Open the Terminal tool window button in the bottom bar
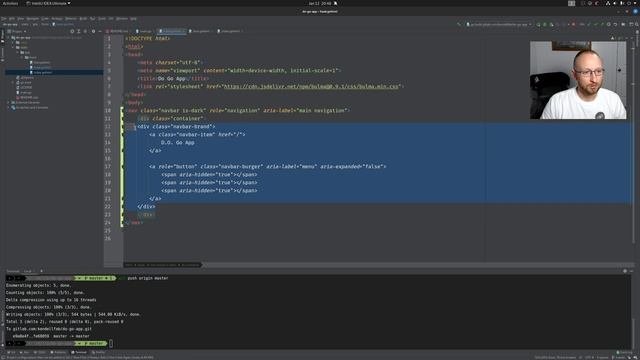Viewport: 640px width, 360px height. pos(79,352)
